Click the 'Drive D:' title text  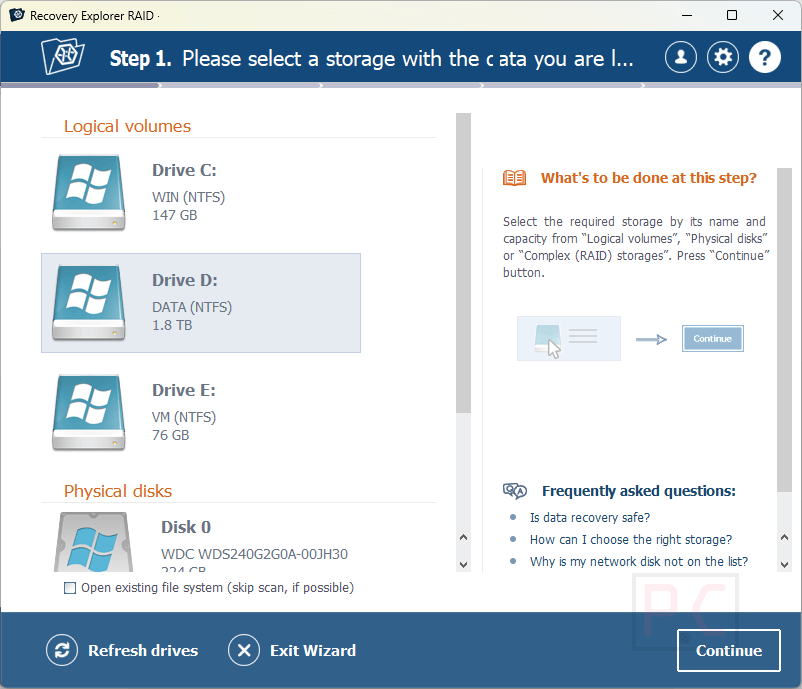[x=185, y=280]
